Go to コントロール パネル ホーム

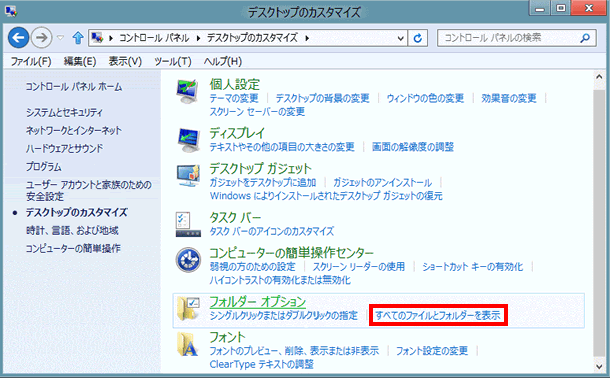click(74, 87)
